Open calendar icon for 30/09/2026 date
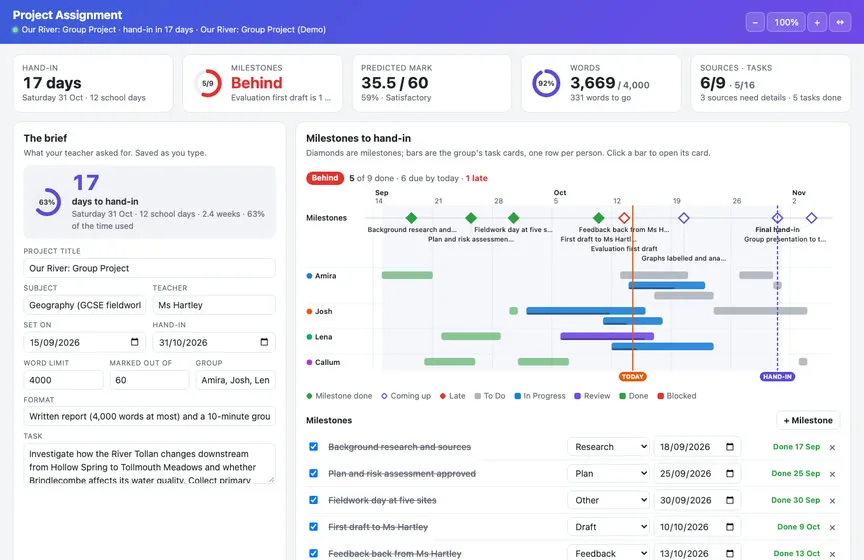 (730, 500)
